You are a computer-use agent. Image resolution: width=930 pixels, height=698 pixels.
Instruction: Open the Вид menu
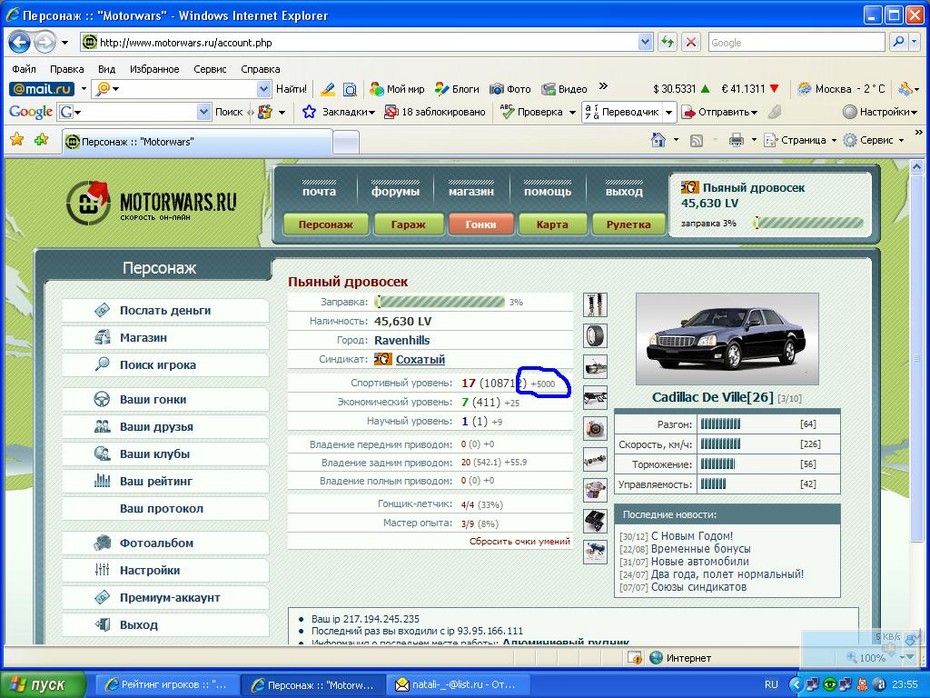click(x=107, y=69)
